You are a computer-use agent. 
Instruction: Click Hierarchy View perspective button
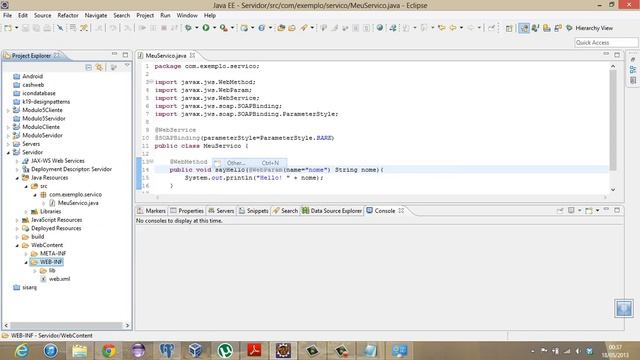point(589,28)
